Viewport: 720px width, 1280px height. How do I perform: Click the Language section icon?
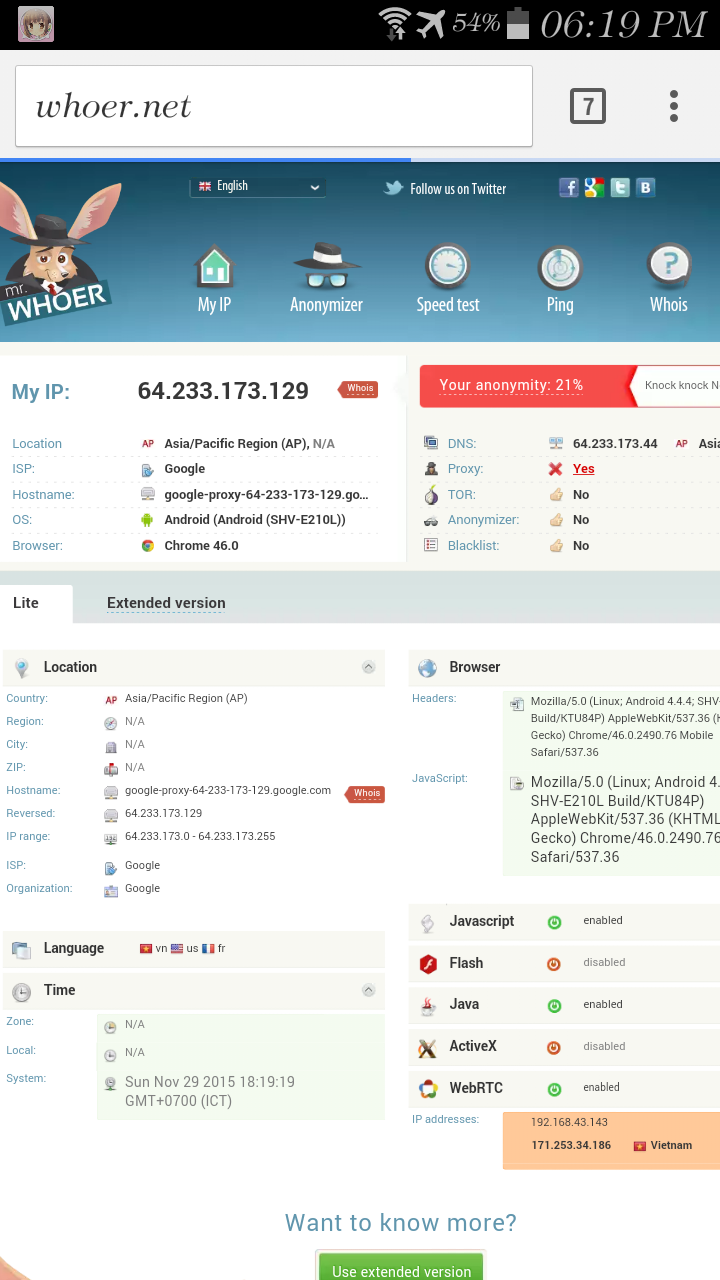point(21,950)
